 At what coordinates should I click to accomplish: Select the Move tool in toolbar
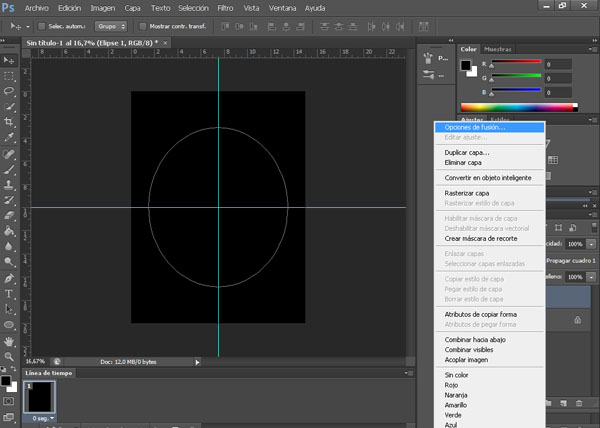point(9,59)
